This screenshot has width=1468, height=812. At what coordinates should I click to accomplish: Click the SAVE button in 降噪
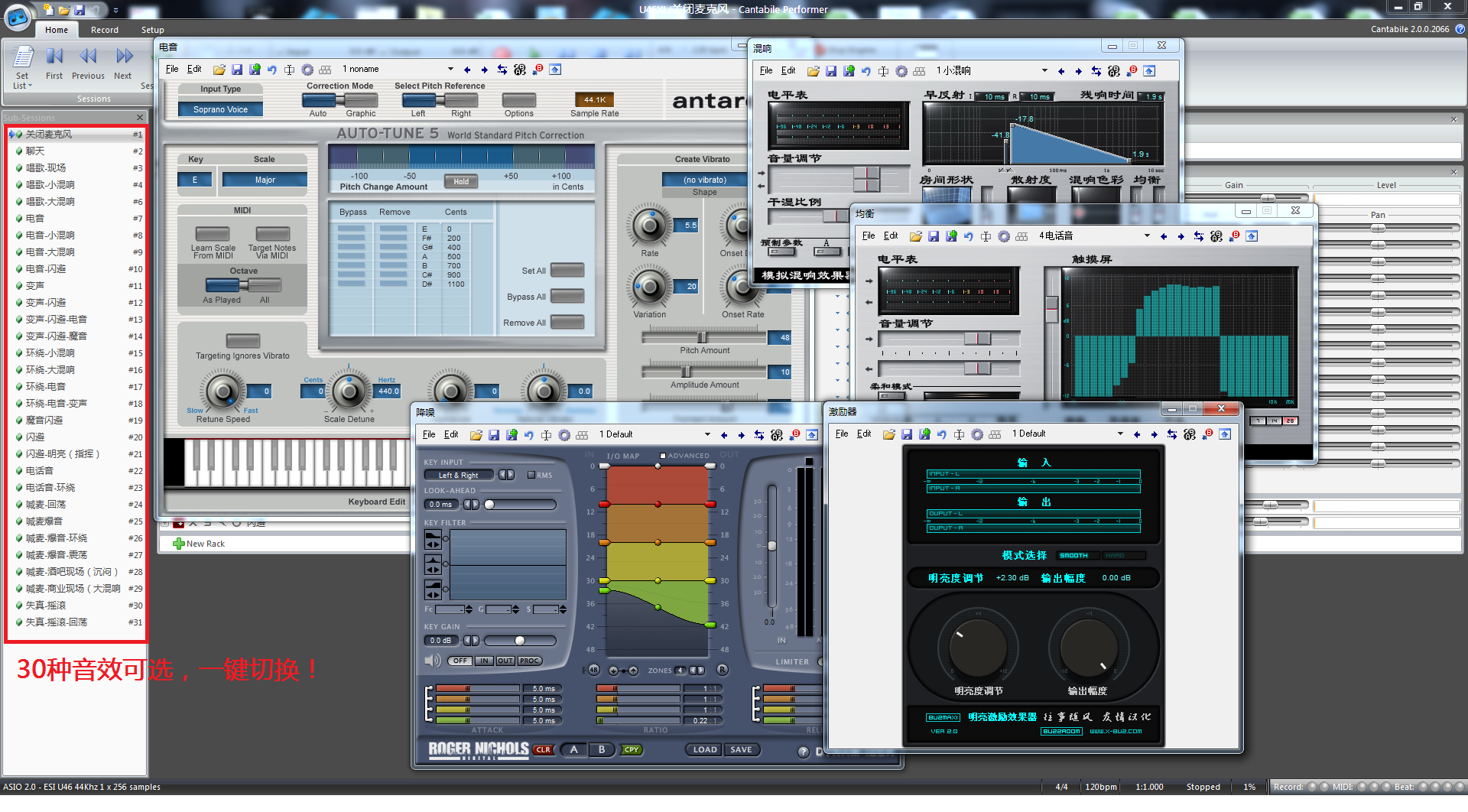pos(741,750)
